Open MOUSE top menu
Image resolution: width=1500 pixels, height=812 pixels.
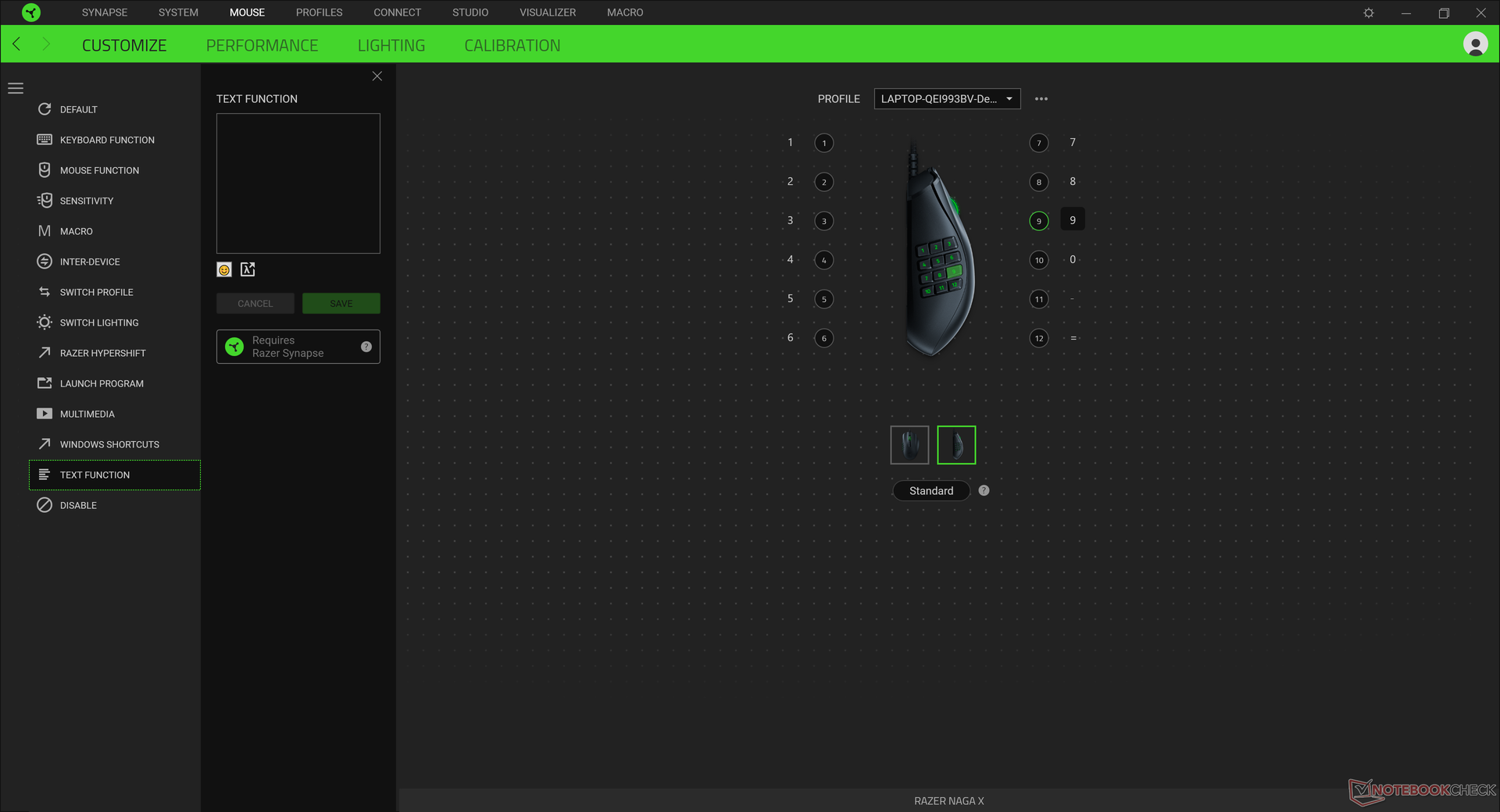coord(247,12)
